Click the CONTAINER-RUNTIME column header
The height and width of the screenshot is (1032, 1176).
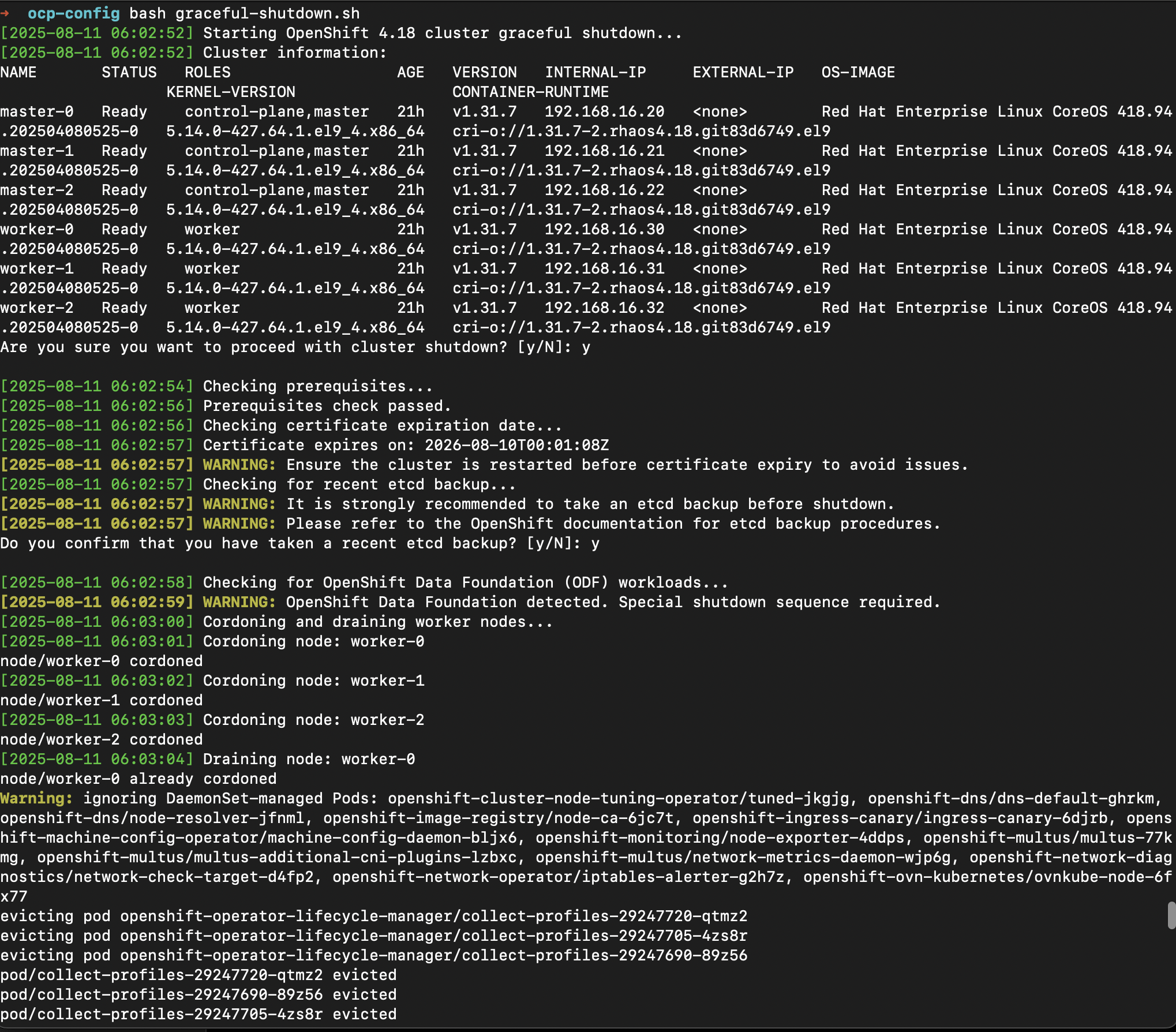[x=531, y=92]
